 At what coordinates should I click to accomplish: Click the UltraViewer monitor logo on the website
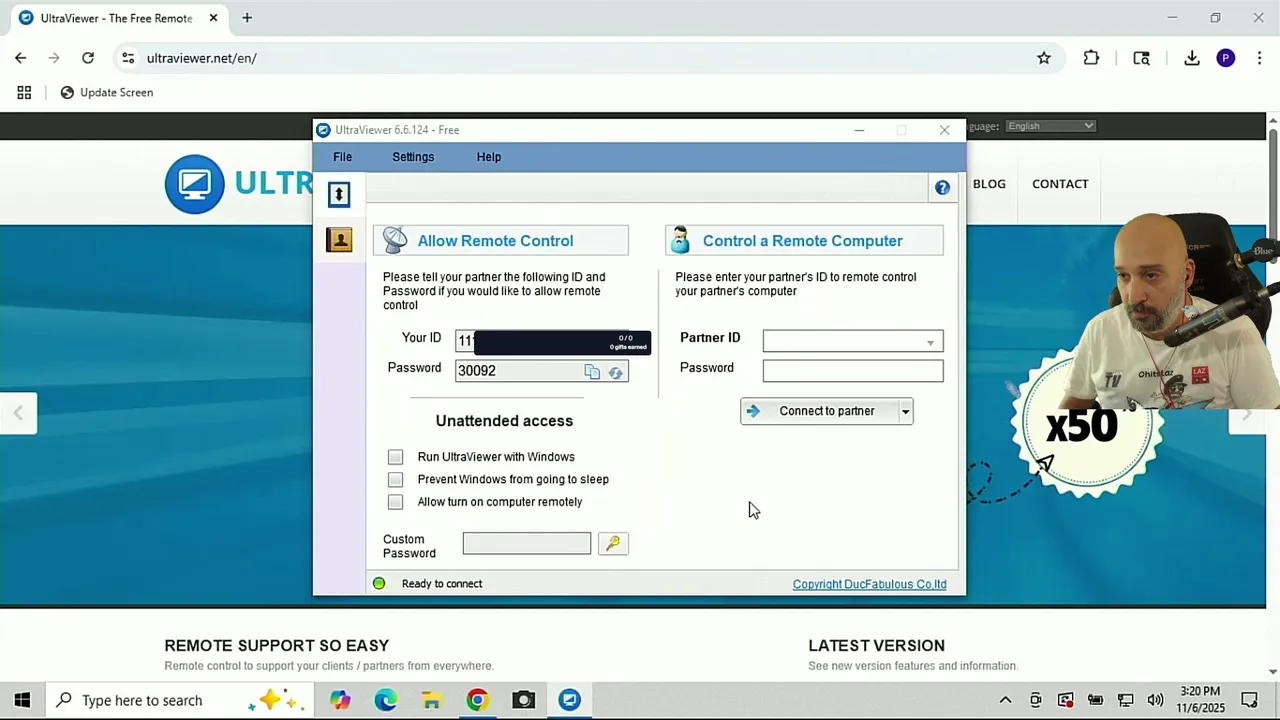195,184
